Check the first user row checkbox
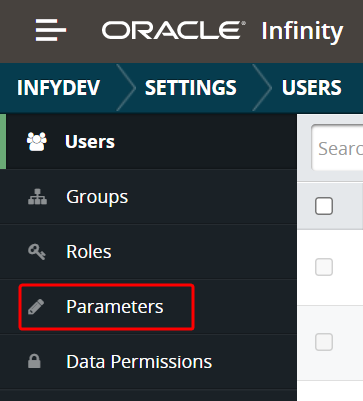 pyautogui.click(x=324, y=267)
